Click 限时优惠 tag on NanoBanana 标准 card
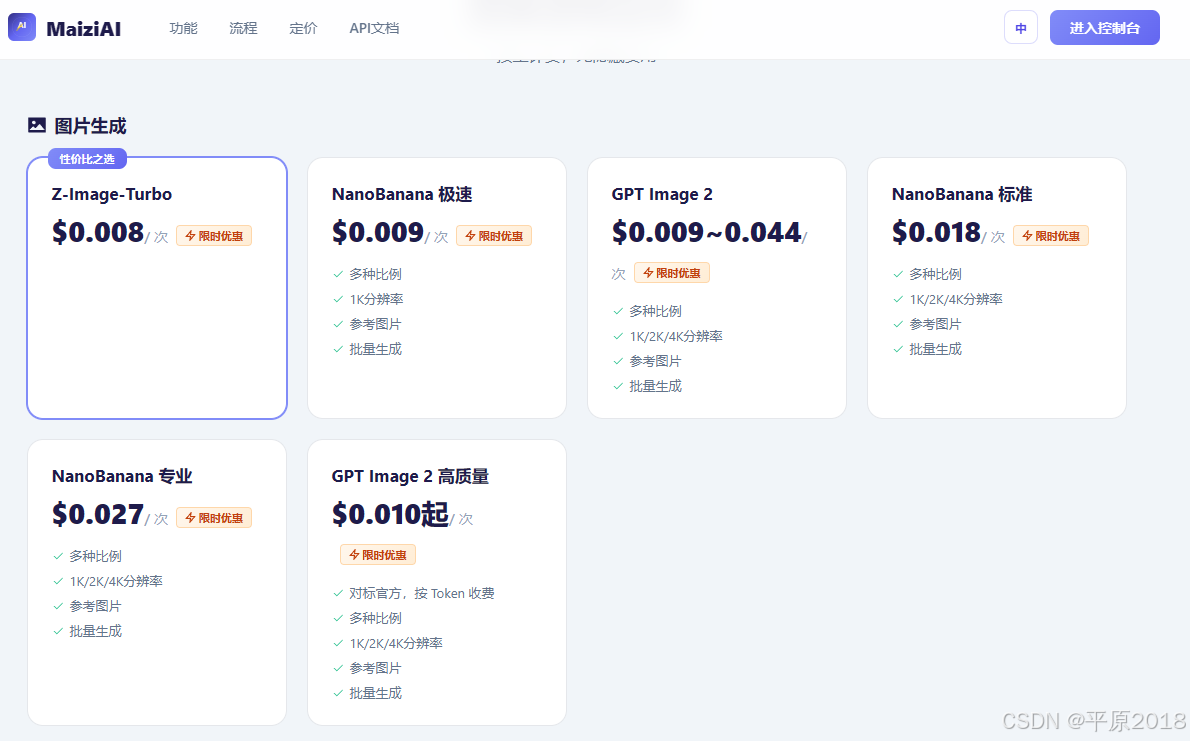This screenshot has width=1190, height=741. 1051,236
